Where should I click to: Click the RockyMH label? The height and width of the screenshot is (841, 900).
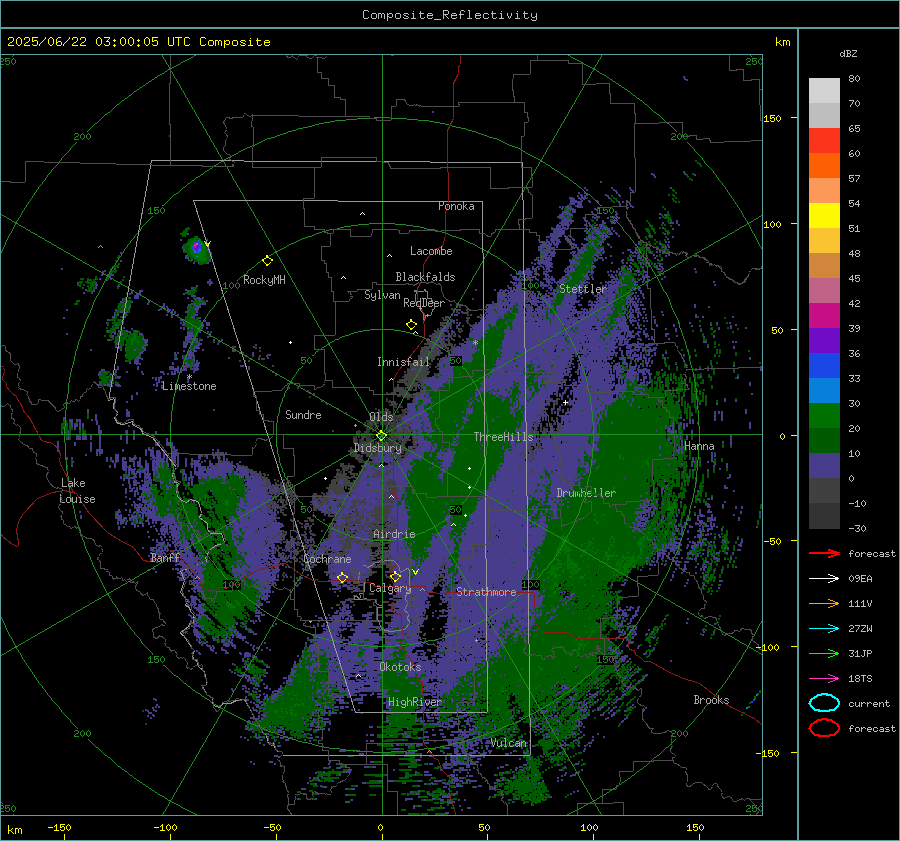[264, 280]
